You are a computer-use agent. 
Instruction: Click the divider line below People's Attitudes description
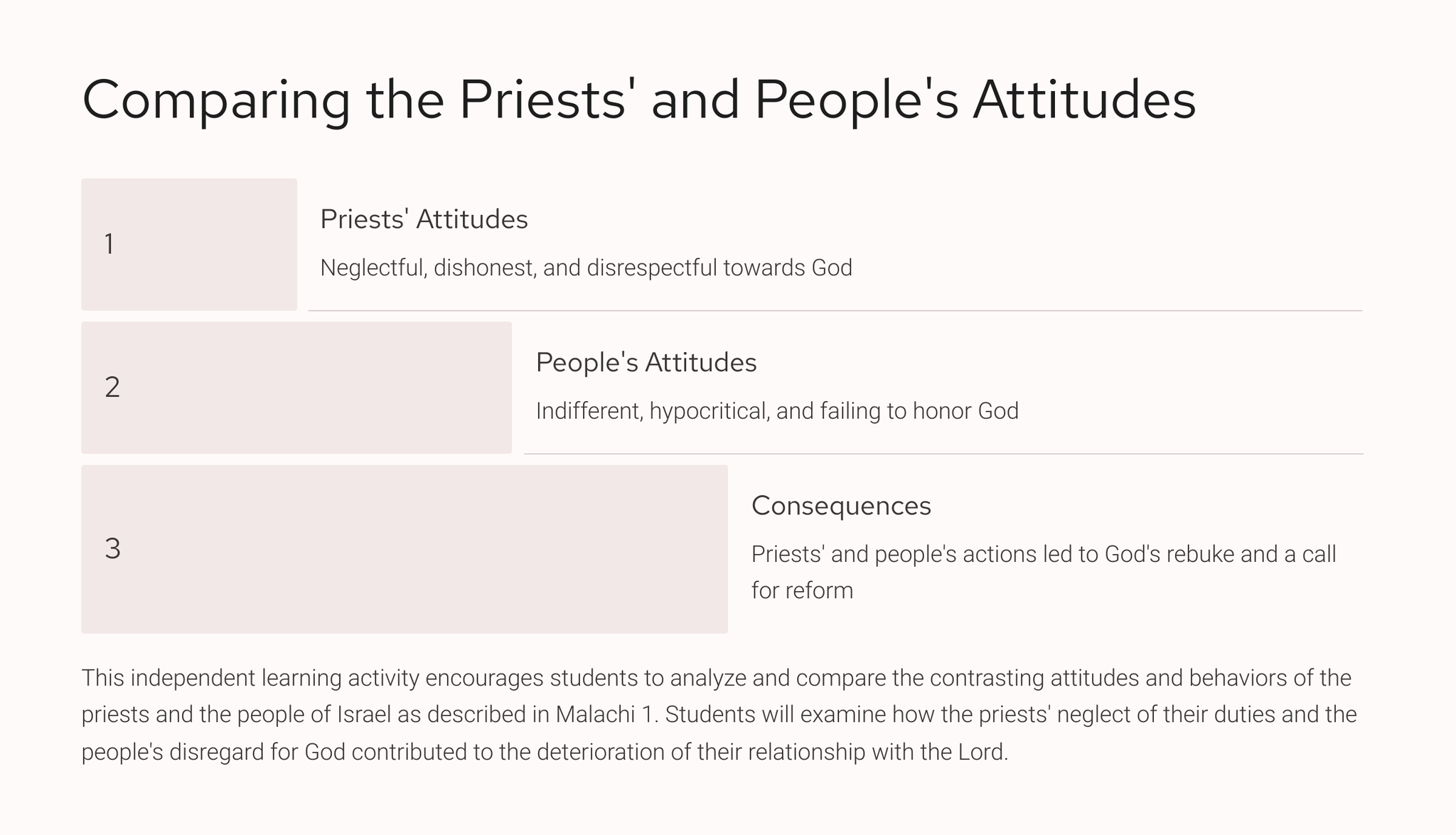click(x=943, y=454)
